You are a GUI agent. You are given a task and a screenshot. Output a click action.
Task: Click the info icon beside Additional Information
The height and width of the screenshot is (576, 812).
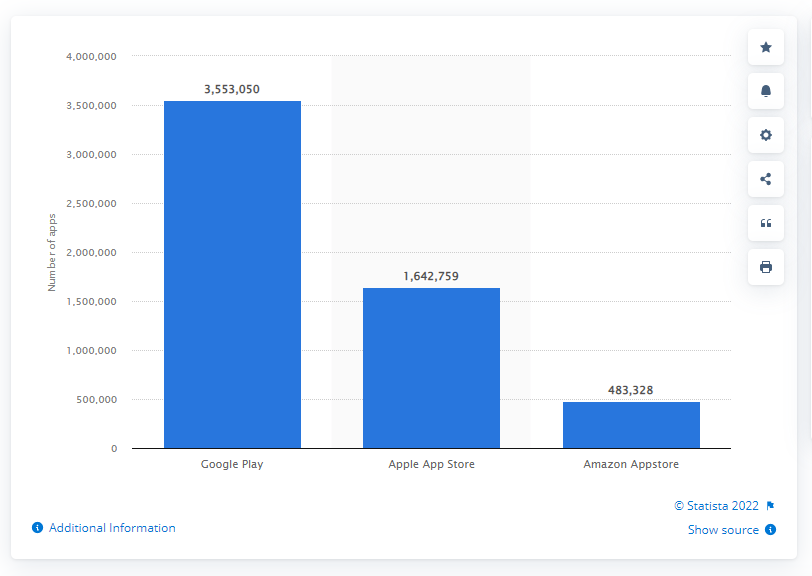click(37, 527)
